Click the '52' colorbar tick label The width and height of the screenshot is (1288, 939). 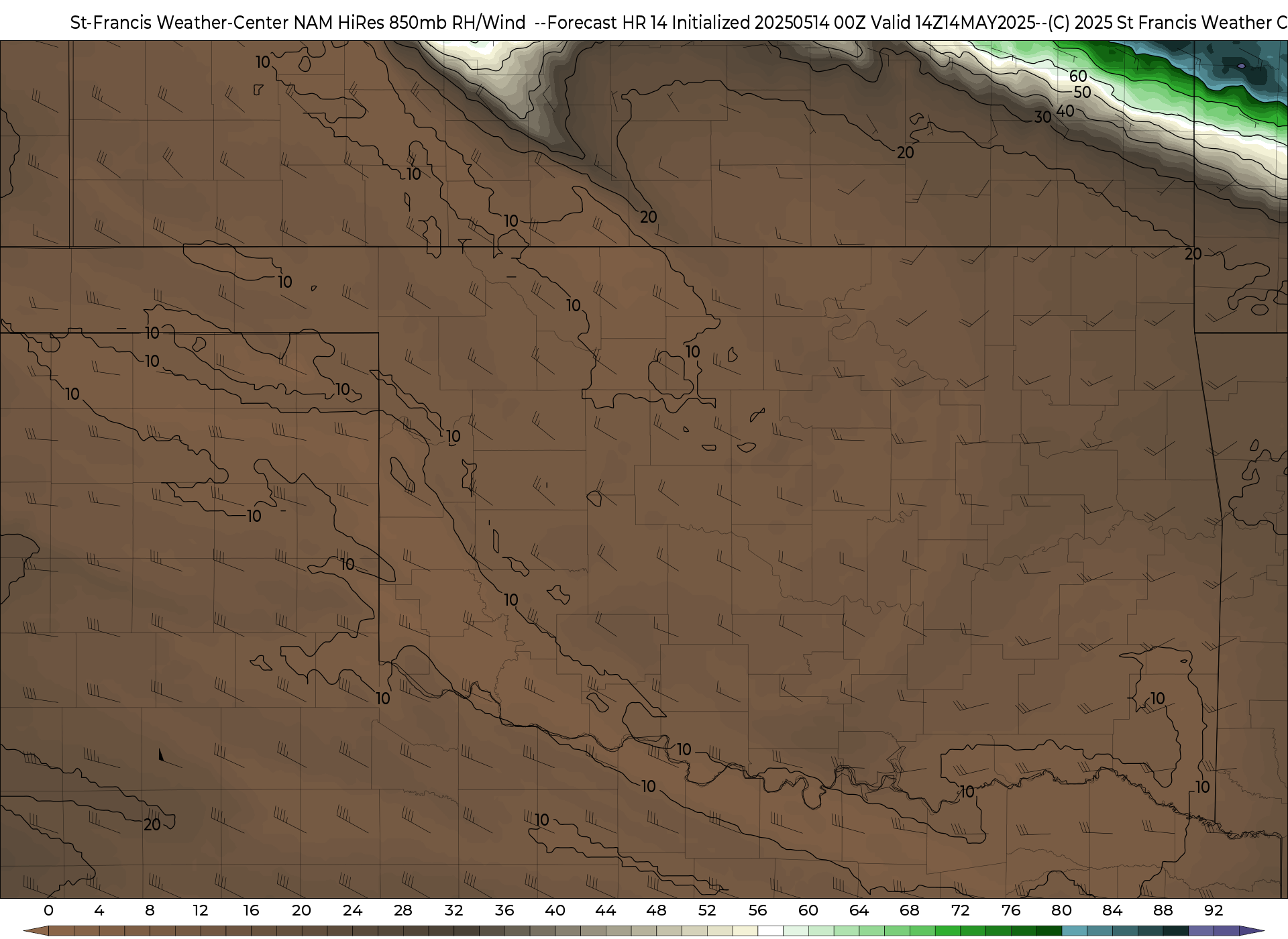(707, 910)
